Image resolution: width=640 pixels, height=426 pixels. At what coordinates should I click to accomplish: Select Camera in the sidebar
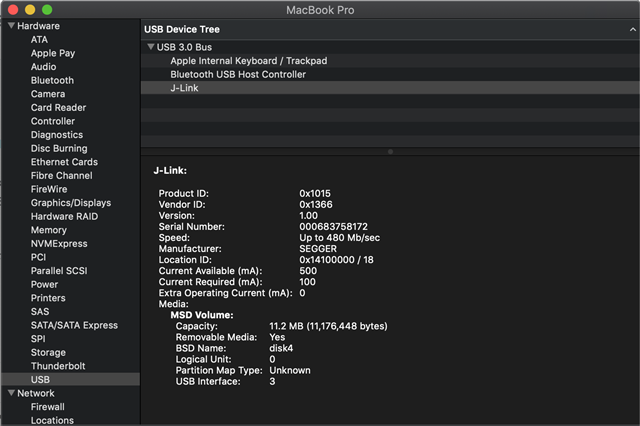[48, 94]
